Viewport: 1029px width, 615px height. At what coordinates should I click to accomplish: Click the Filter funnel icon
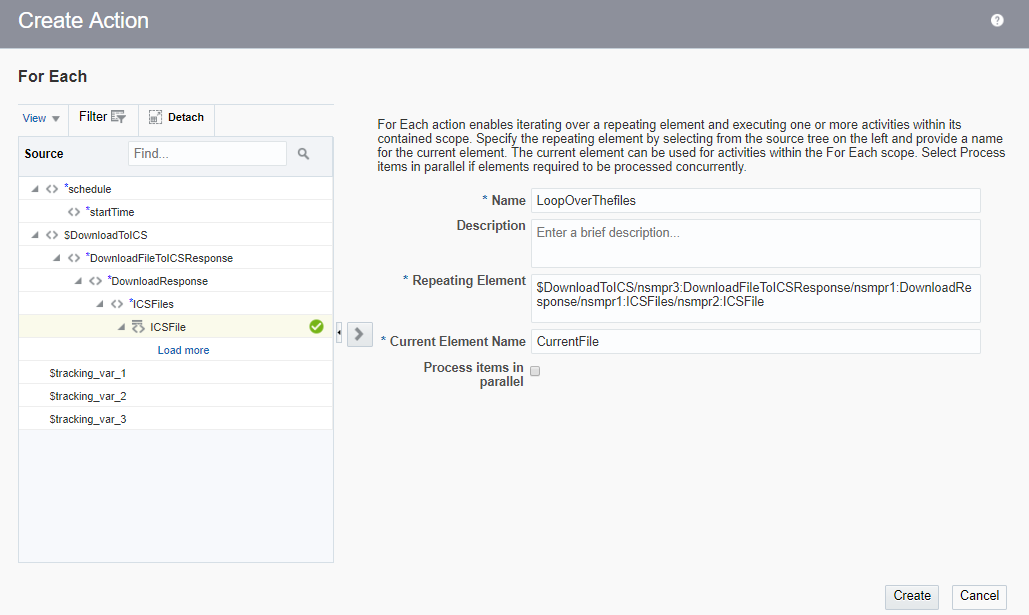(118, 117)
